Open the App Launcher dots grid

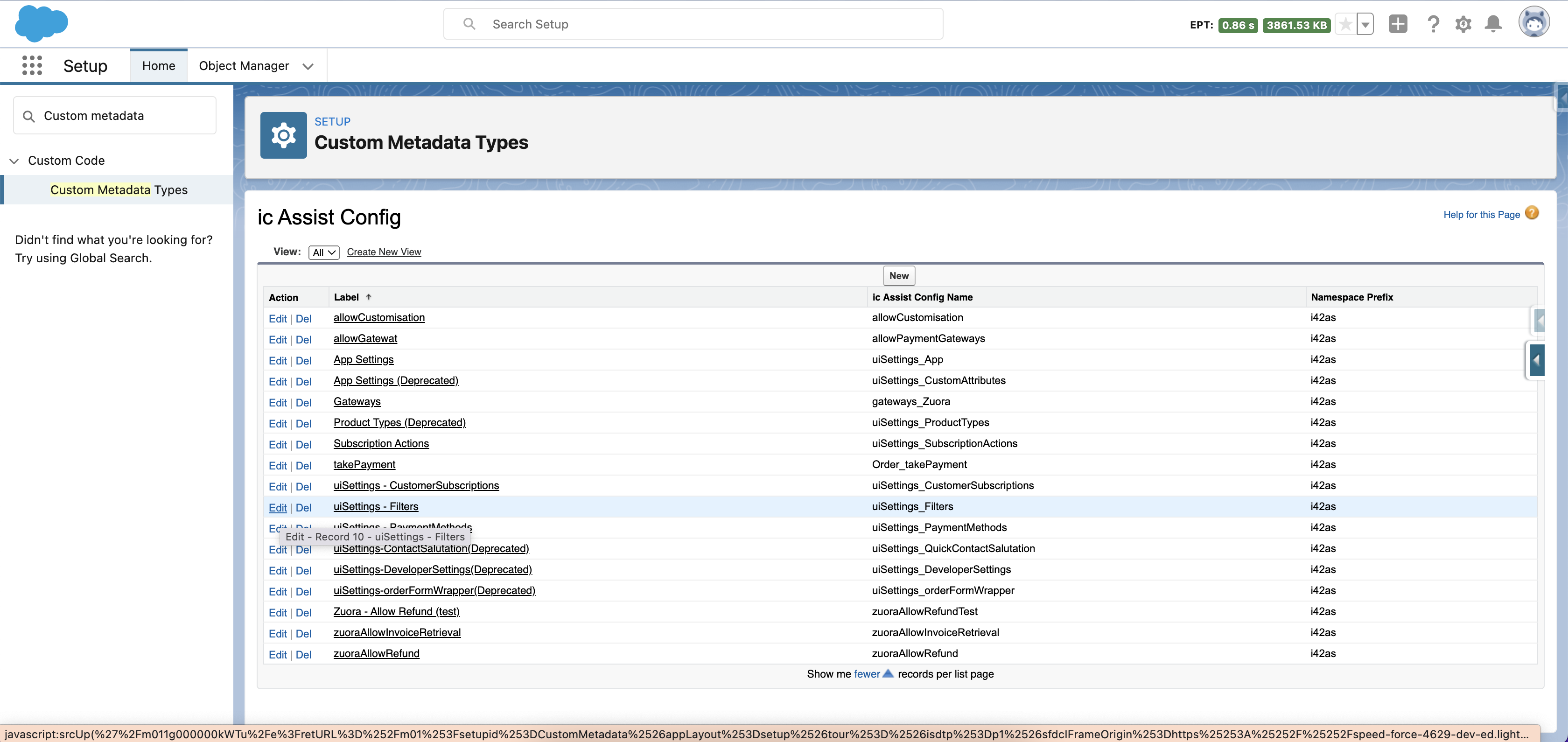32,65
